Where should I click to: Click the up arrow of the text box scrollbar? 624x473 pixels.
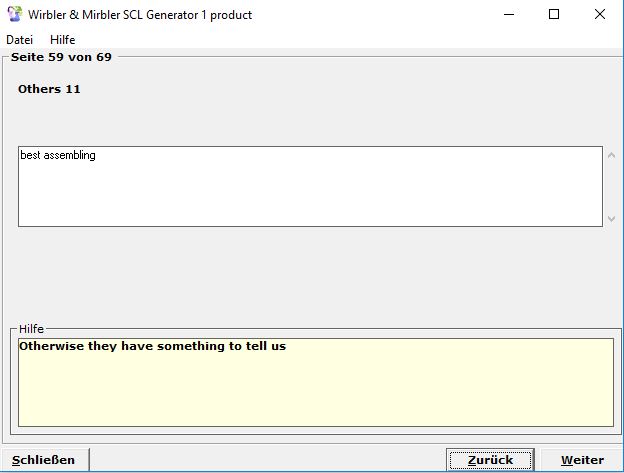point(612,156)
